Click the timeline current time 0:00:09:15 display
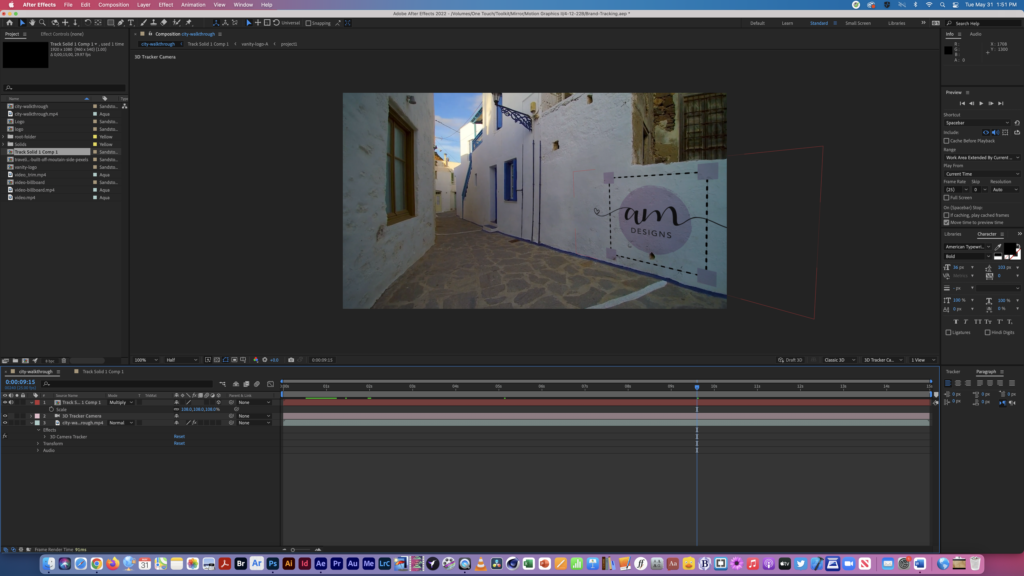The height and width of the screenshot is (576, 1024). pos(20,382)
